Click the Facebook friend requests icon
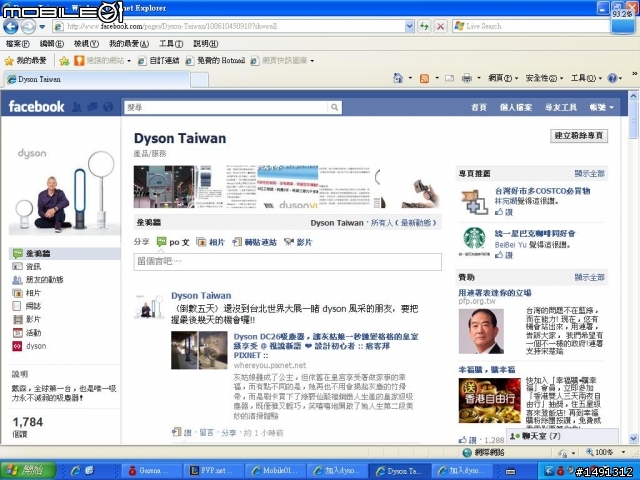The image size is (640, 480). click(77, 107)
